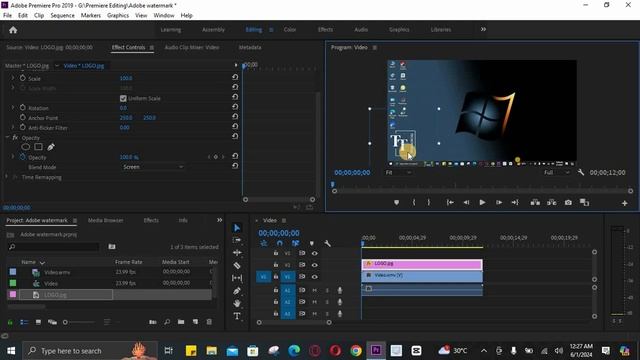Image resolution: width=640 pixels, height=360 pixels.
Task: Open the Media Browser tab
Action: [106, 220]
